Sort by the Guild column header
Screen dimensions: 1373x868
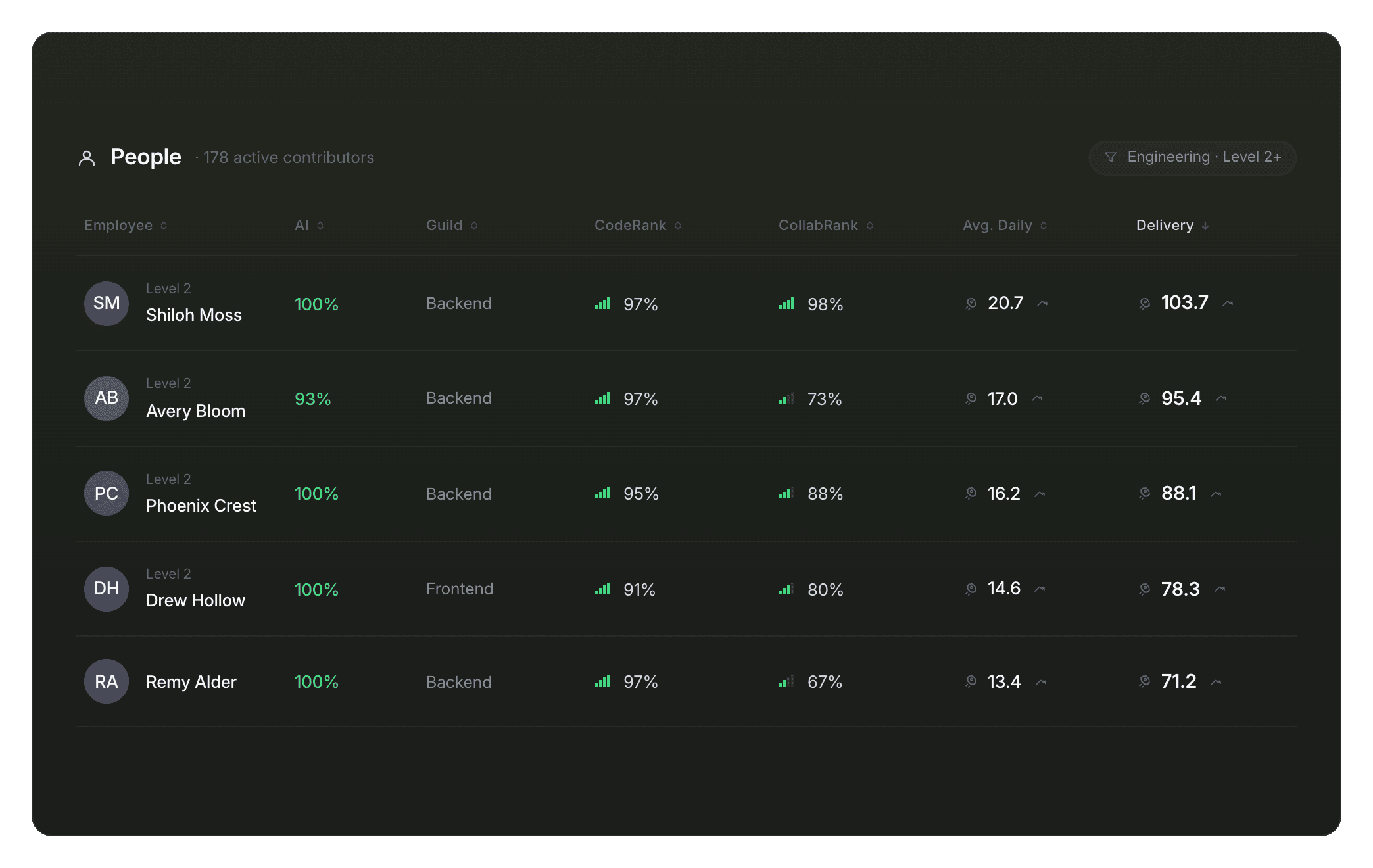pyautogui.click(x=452, y=225)
